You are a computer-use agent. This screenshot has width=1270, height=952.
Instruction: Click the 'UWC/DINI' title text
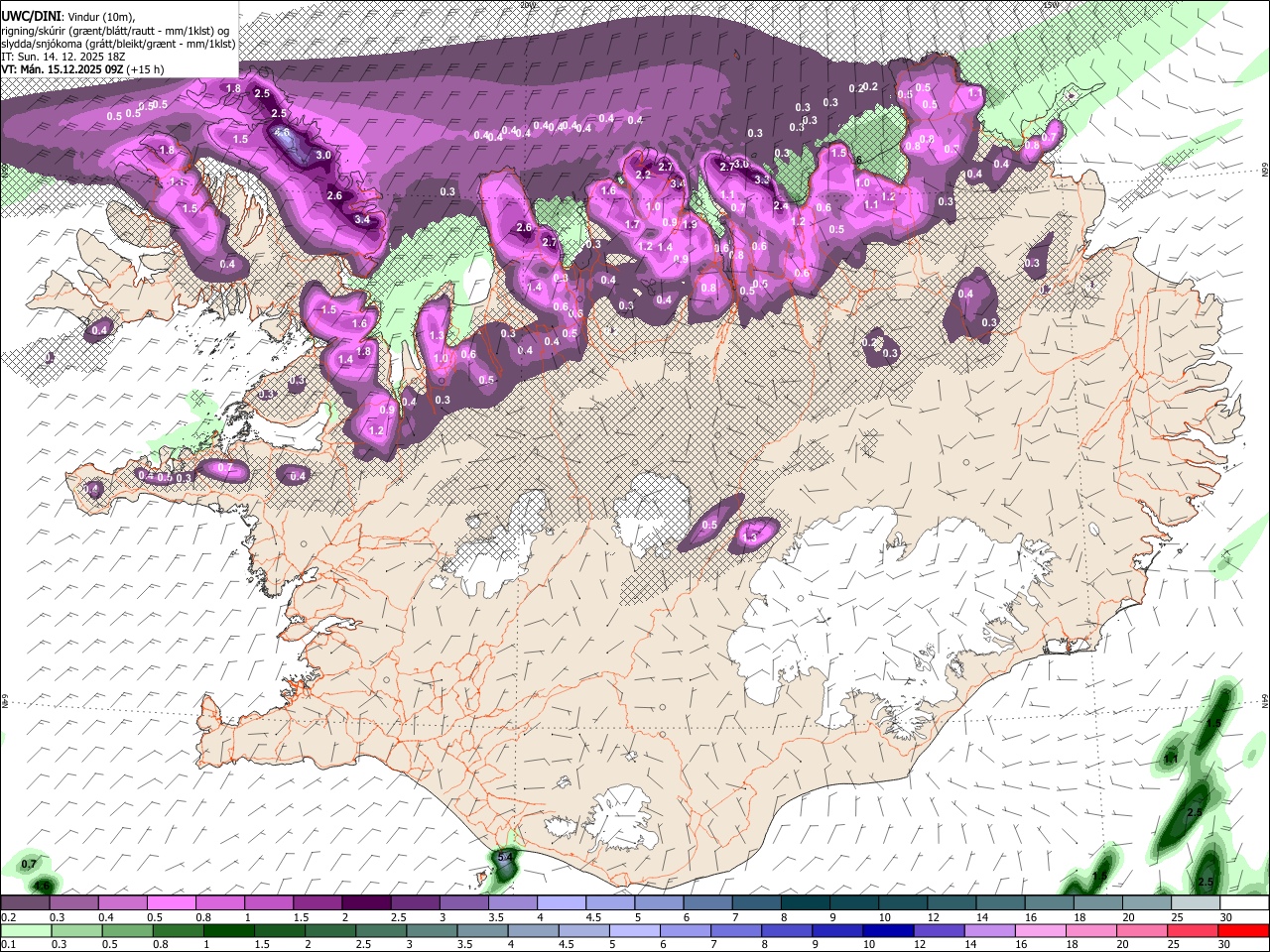(31, 17)
